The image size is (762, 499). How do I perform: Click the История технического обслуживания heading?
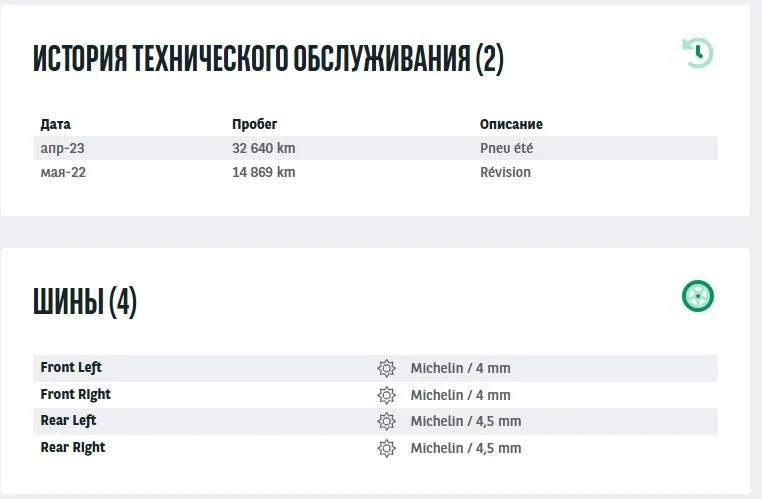[x=268, y=60]
